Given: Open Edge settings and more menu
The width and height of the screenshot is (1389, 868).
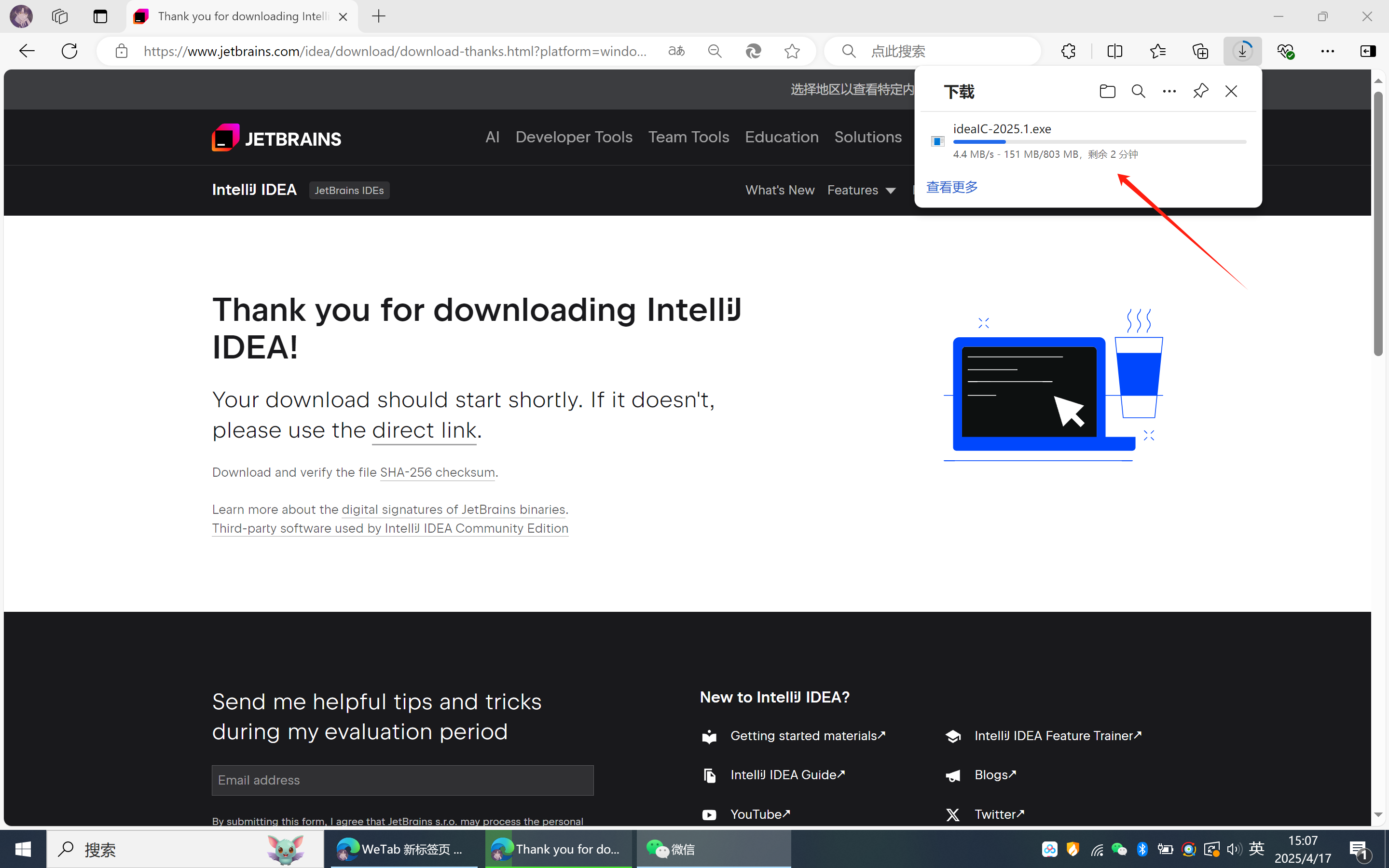Looking at the screenshot, I should [1328, 51].
